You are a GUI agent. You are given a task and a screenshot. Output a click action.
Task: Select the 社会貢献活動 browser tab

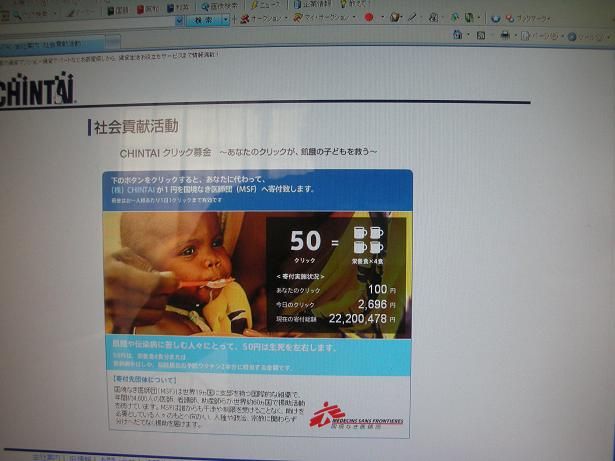tap(52, 44)
